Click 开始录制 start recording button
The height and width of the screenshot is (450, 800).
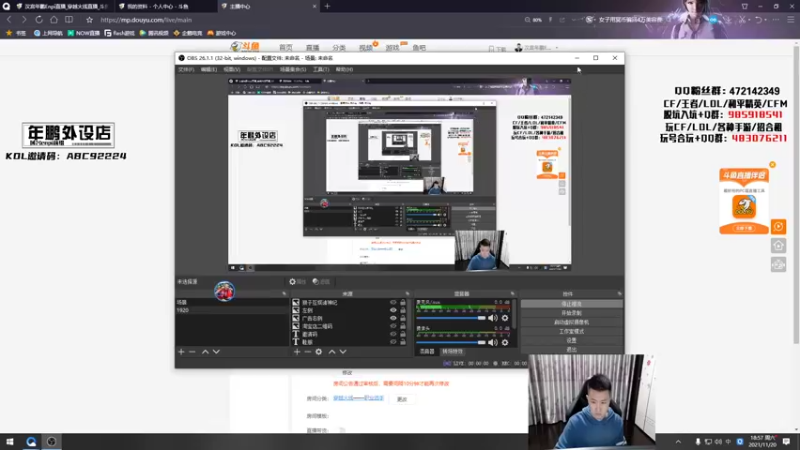pyautogui.click(x=571, y=313)
